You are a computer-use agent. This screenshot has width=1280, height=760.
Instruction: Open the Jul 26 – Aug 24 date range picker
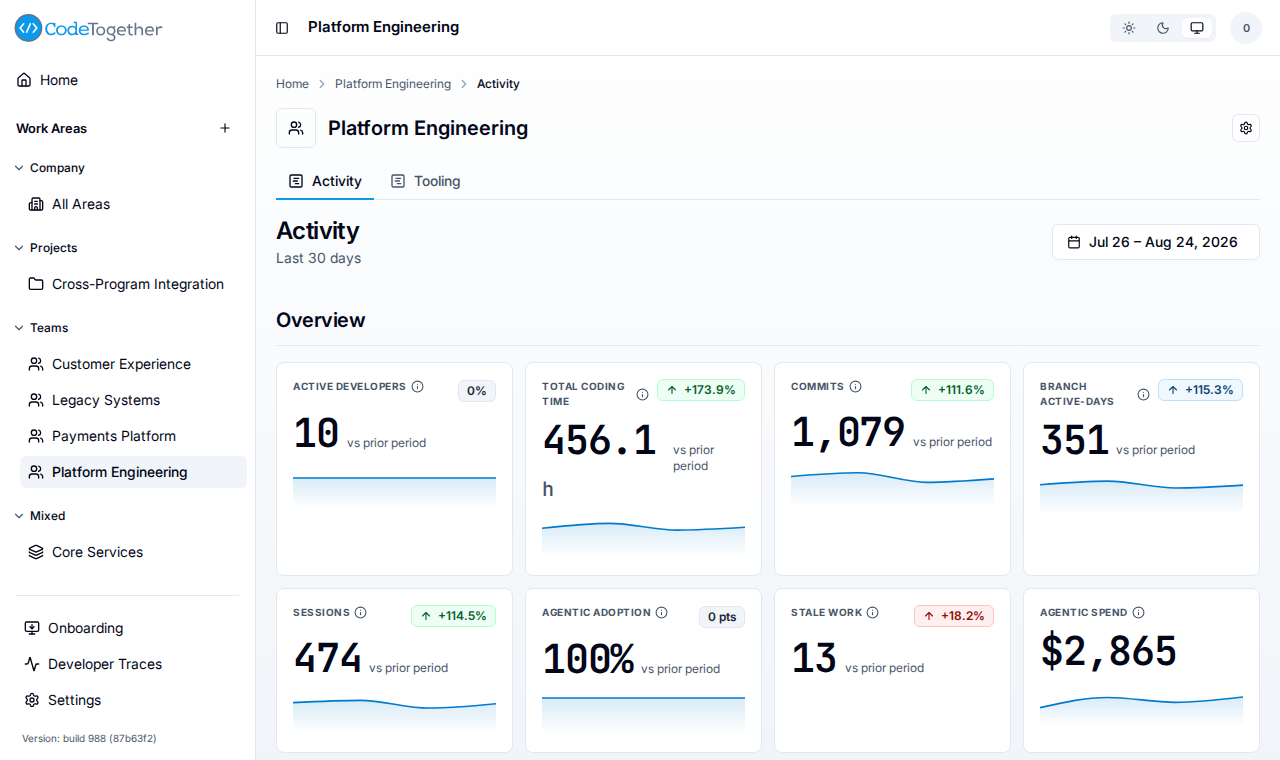(x=1155, y=242)
